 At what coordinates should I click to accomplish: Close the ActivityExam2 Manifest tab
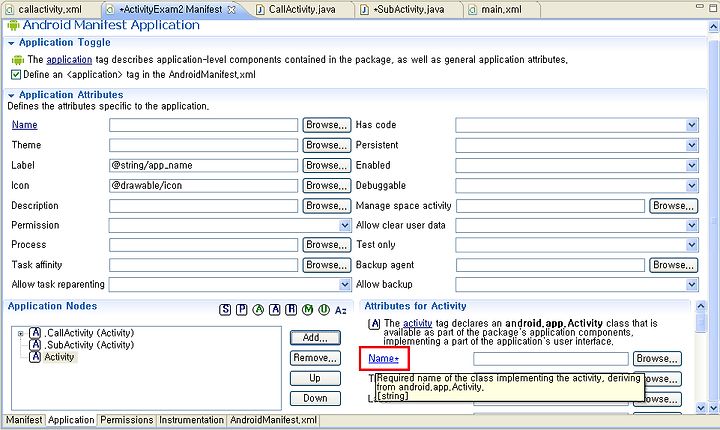click(x=231, y=9)
